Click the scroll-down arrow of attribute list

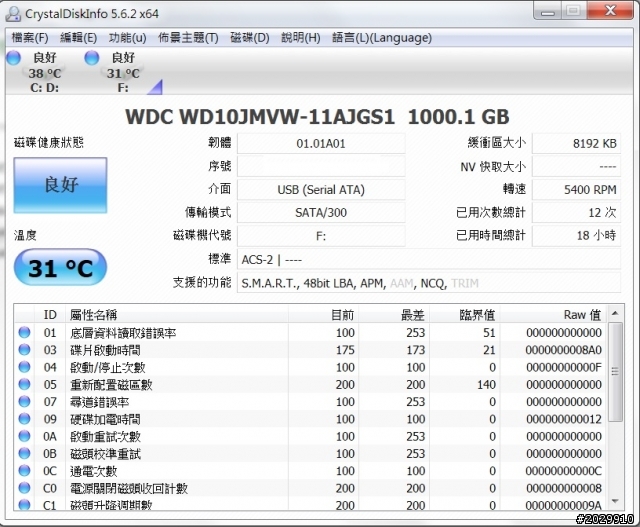tap(615, 501)
